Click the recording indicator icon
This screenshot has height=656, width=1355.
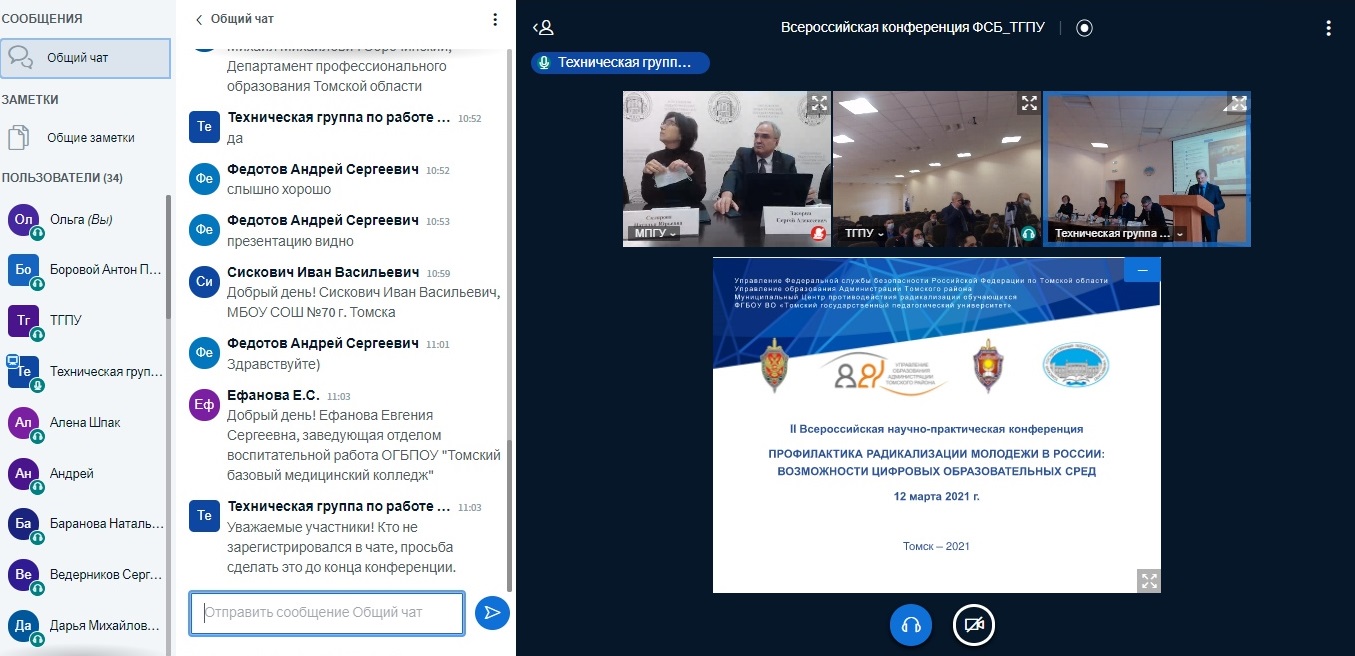[x=1084, y=28]
